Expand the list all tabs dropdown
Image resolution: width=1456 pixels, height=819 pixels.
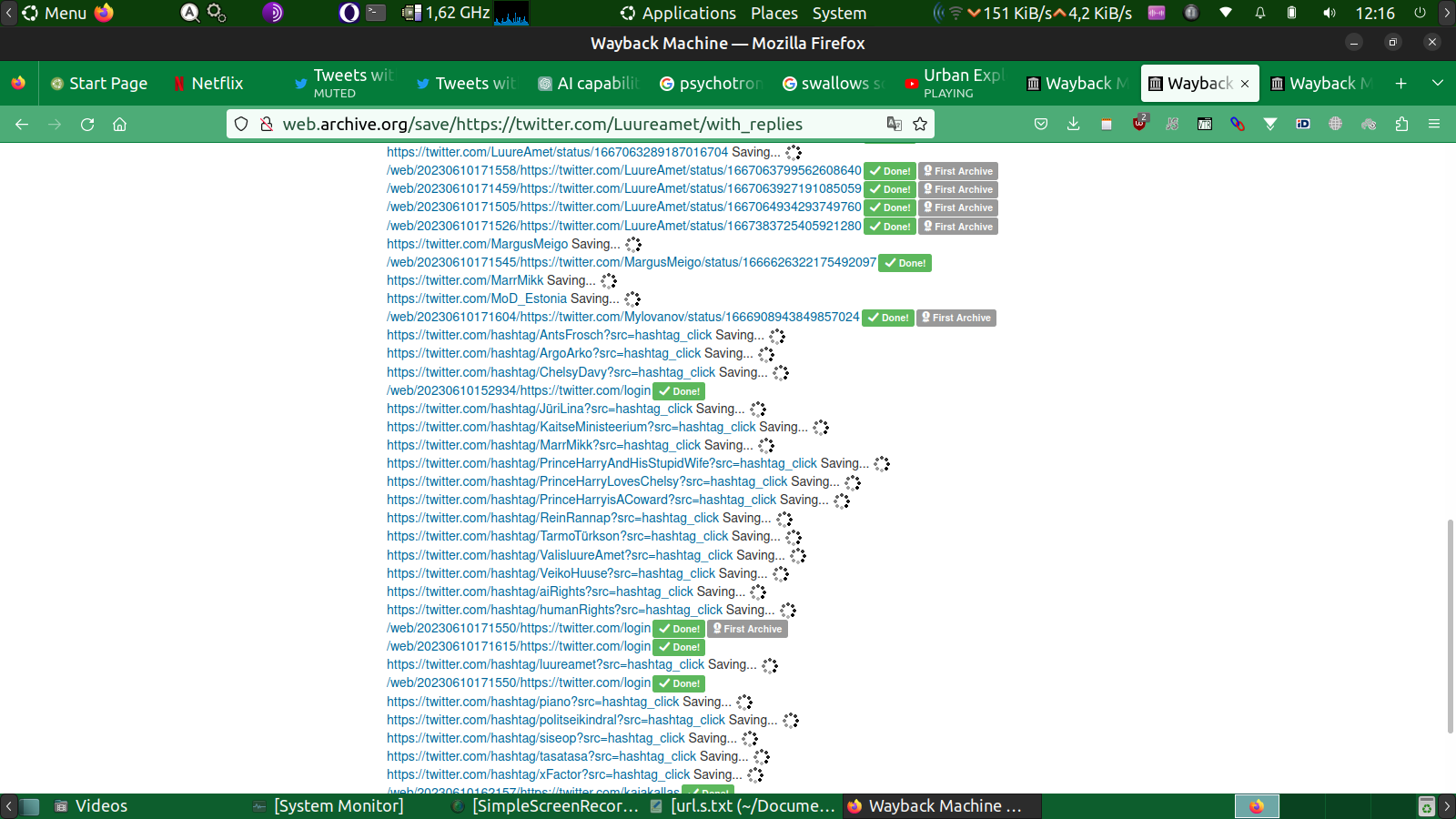[x=1438, y=84]
